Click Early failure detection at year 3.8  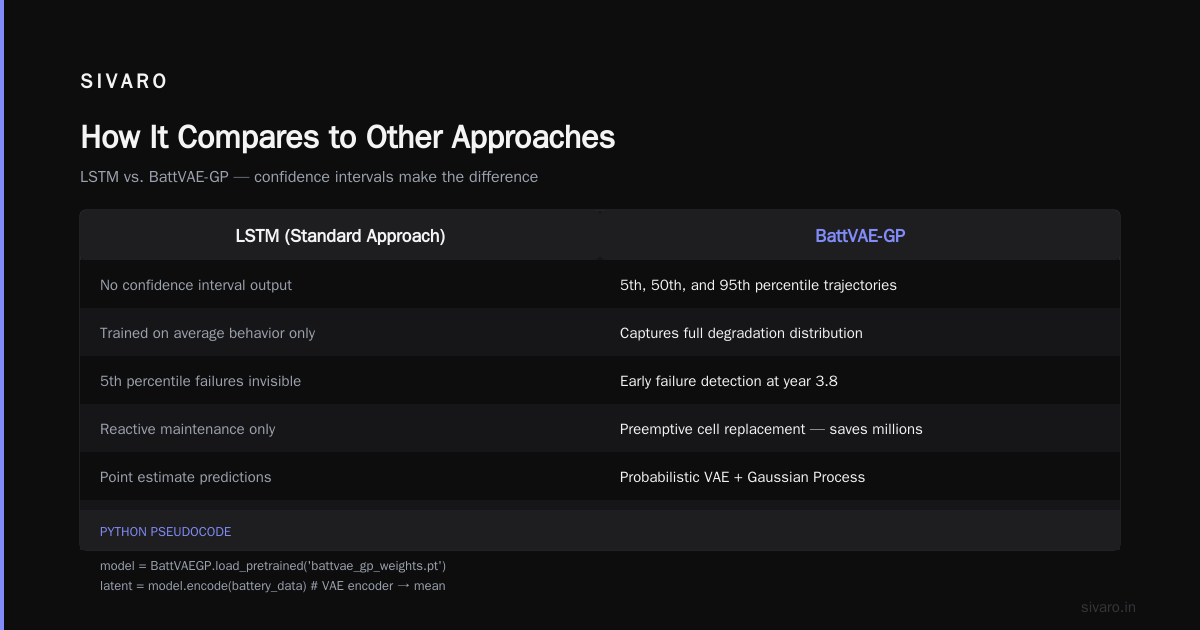pyautogui.click(x=860, y=381)
